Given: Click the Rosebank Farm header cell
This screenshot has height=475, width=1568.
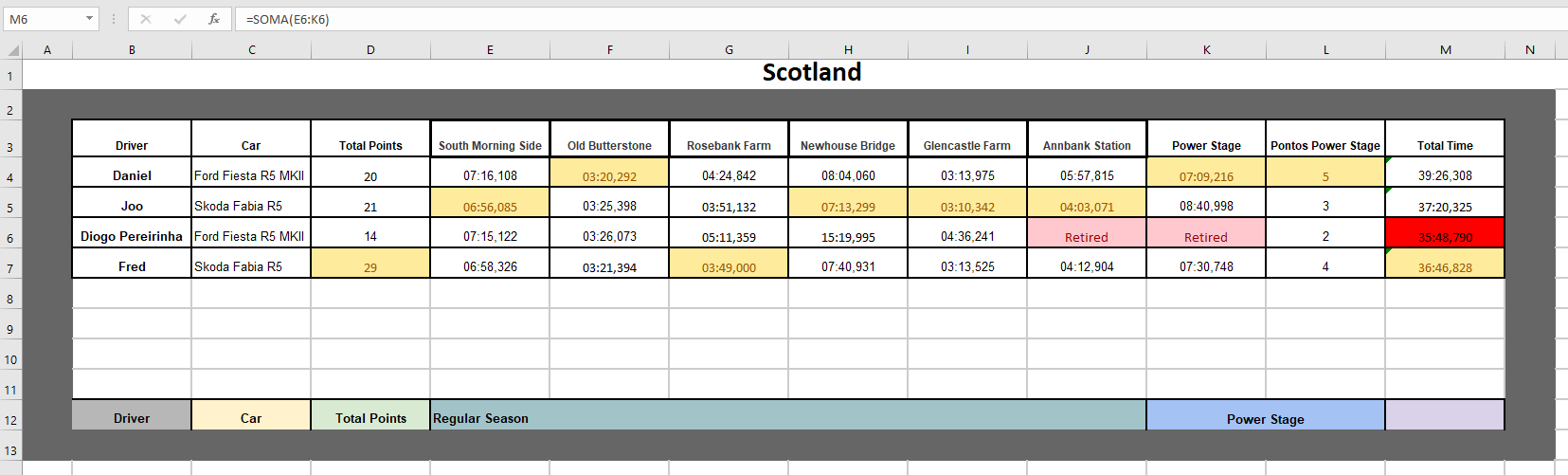Looking at the screenshot, I should [729, 138].
